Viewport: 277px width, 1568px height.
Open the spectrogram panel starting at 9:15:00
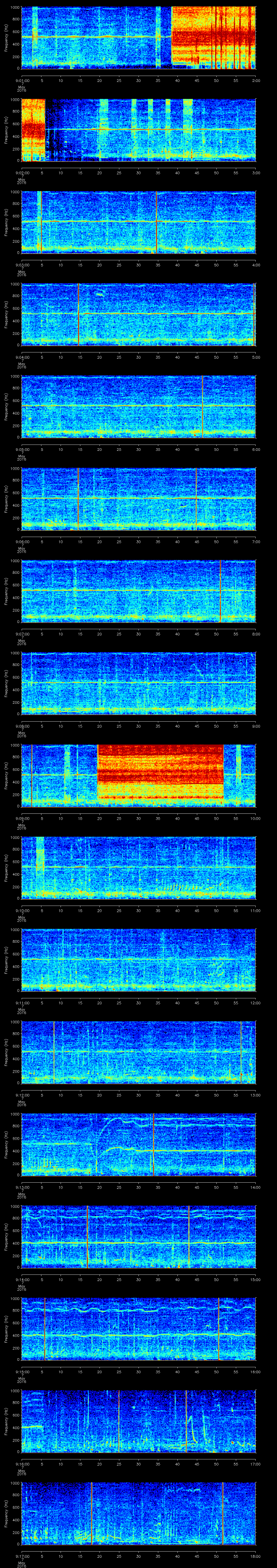138,1329
